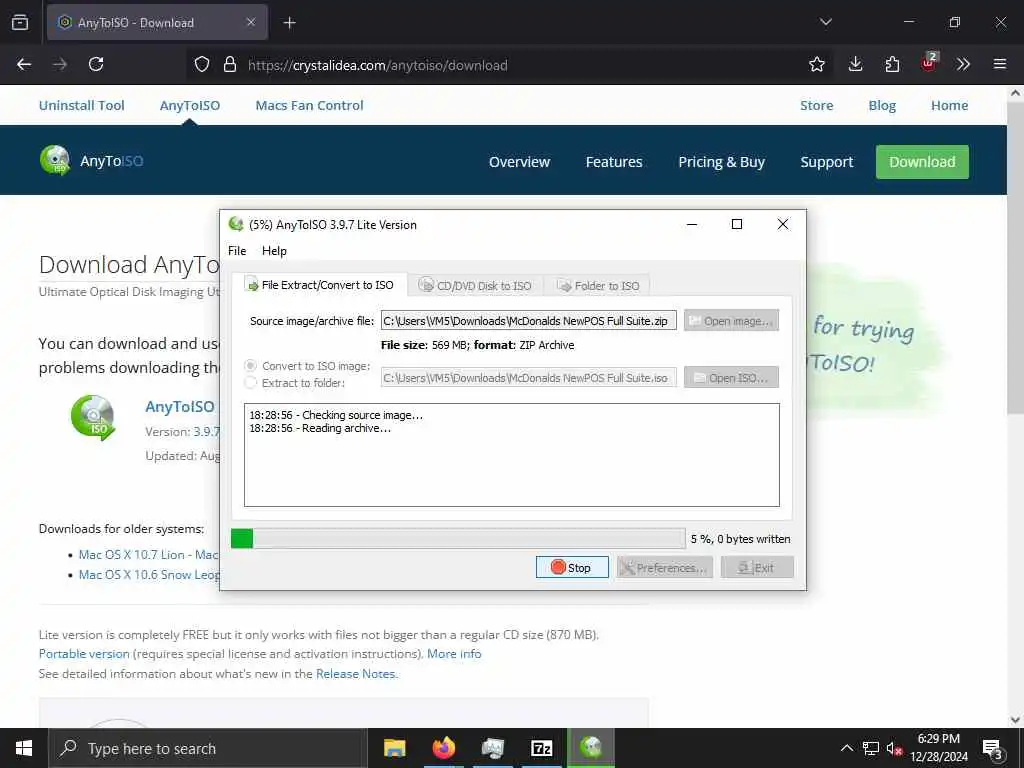Click Firefox back arrow button

pyautogui.click(x=24, y=64)
